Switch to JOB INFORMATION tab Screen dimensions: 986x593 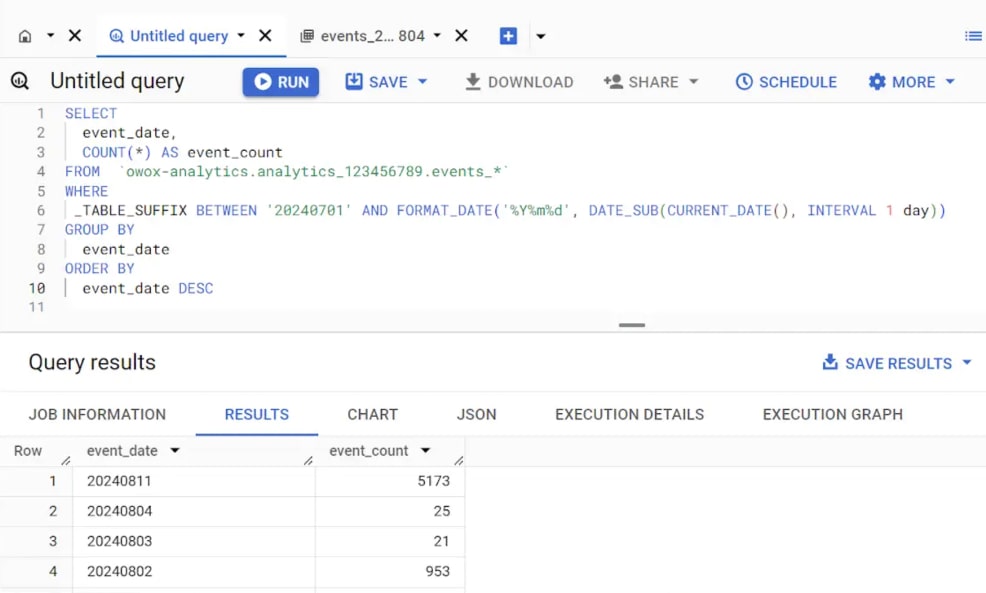pyautogui.click(x=97, y=414)
